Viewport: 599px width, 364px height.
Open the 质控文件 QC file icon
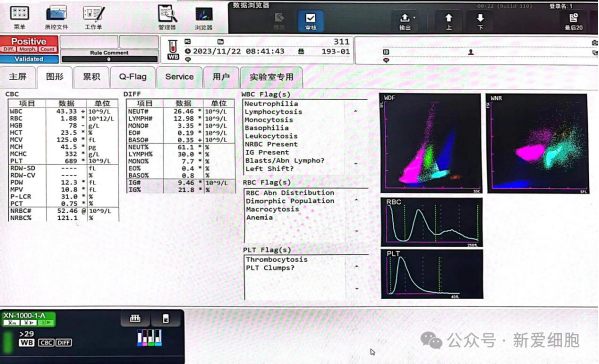tap(57, 17)
